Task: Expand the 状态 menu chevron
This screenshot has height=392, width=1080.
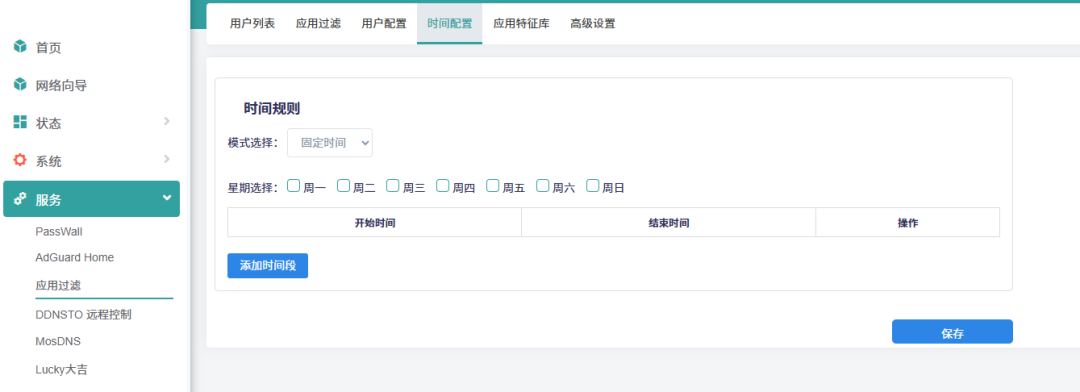Action: 167,121
